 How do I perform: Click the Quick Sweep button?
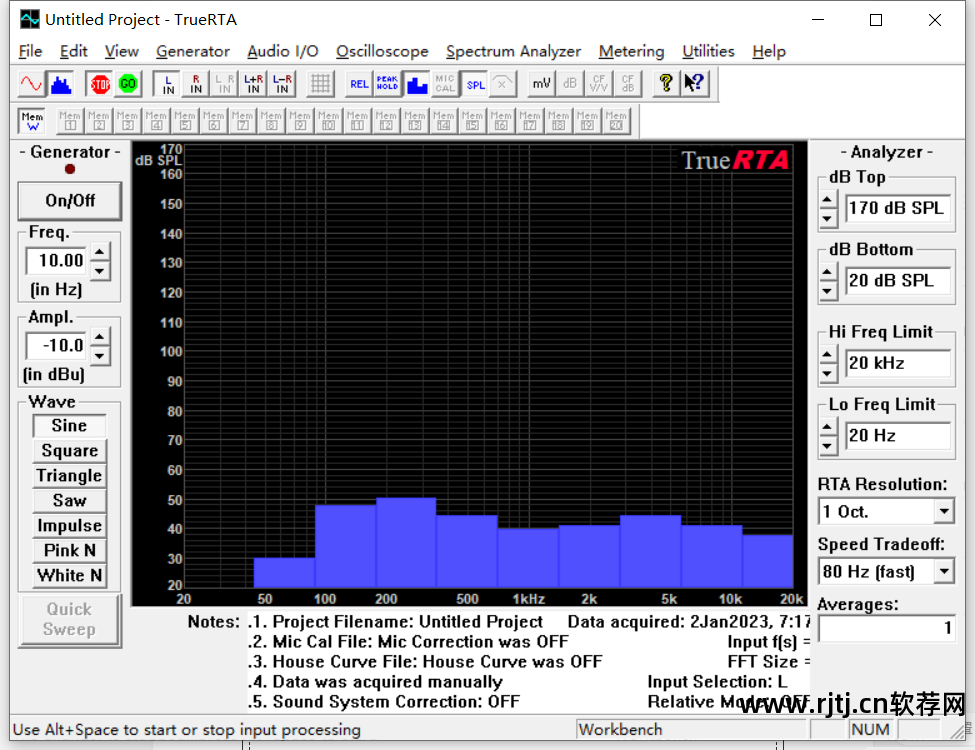pyautogui.click(x=70, y=619)
